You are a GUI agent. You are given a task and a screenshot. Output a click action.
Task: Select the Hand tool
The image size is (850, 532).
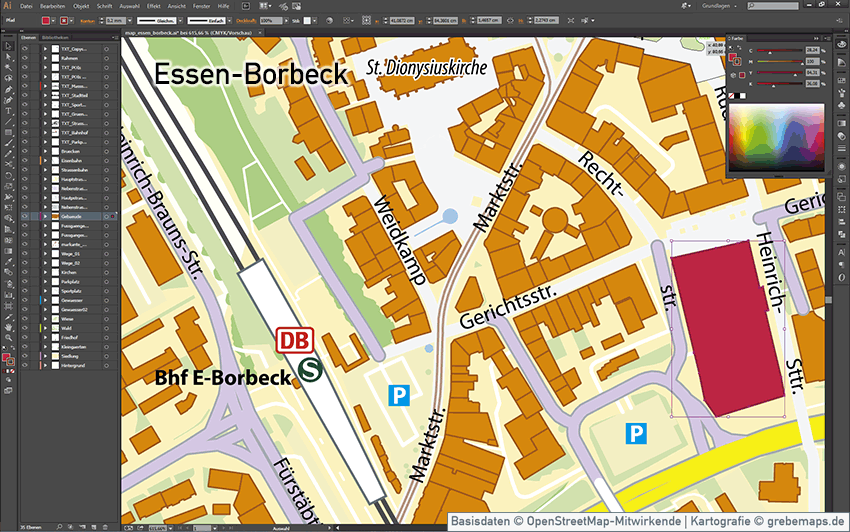click(9, 326)
